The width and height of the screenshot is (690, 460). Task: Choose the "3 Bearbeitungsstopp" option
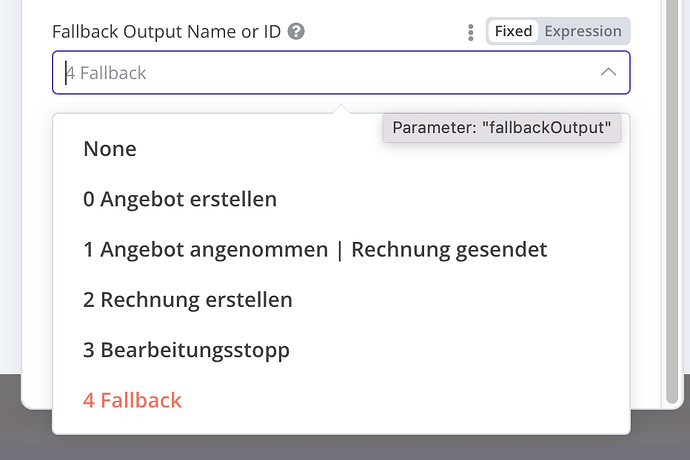pyautogui.click(x=187, y=350)
